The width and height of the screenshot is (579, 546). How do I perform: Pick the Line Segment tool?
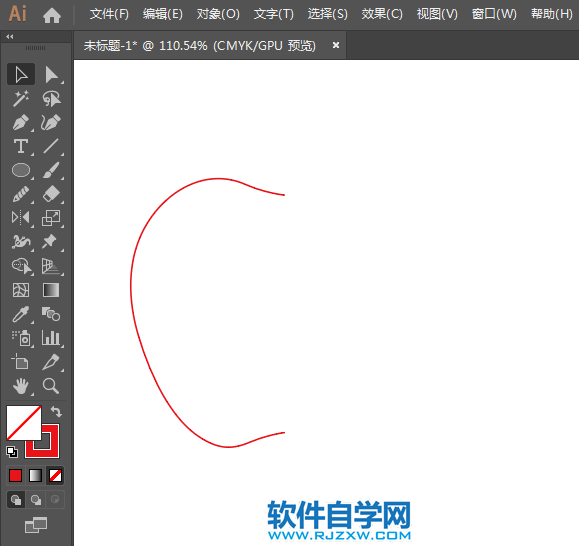[51, 146]
